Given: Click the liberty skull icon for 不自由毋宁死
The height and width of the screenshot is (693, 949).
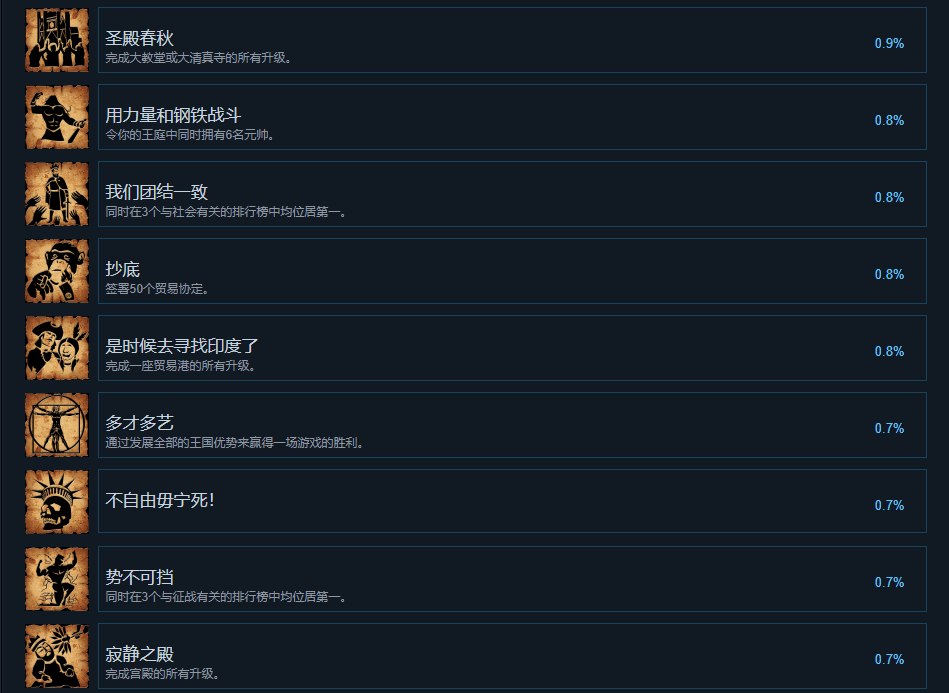Looking at the screenshot, I should pos(57,502).
